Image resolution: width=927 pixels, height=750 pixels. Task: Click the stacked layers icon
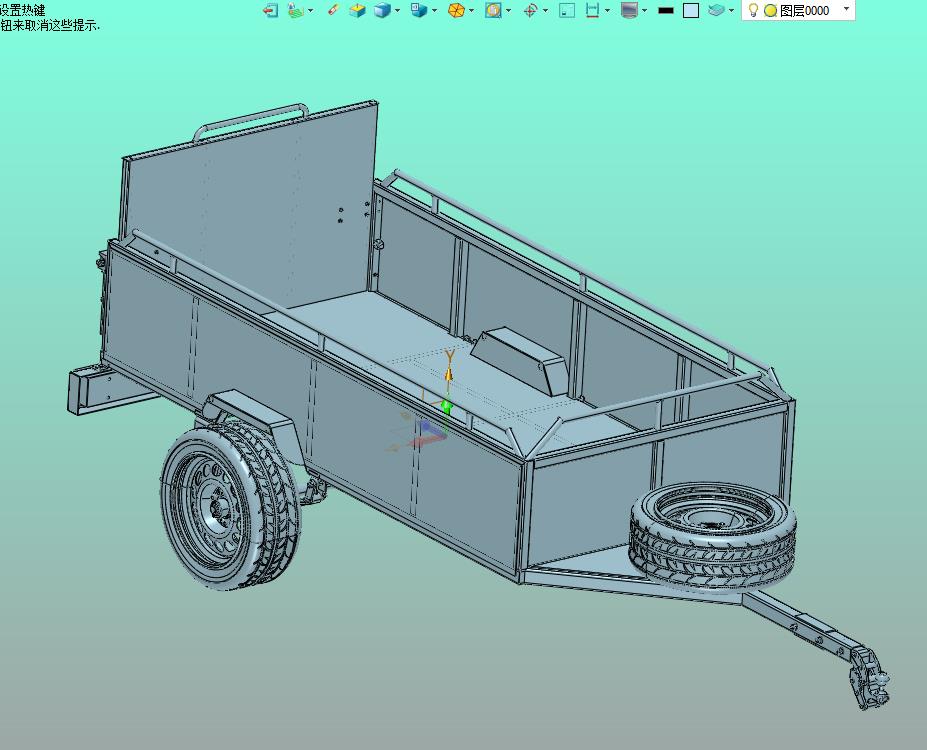coord(717,10)
